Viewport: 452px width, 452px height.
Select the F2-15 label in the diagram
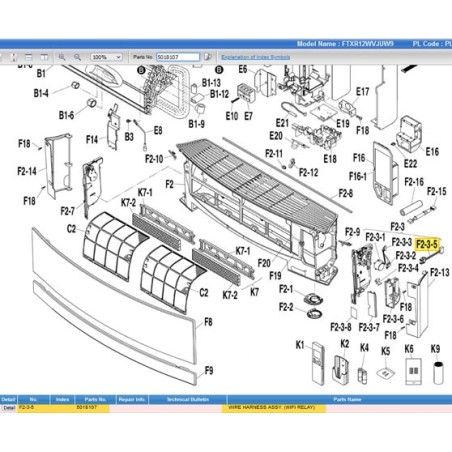point(437,192)
